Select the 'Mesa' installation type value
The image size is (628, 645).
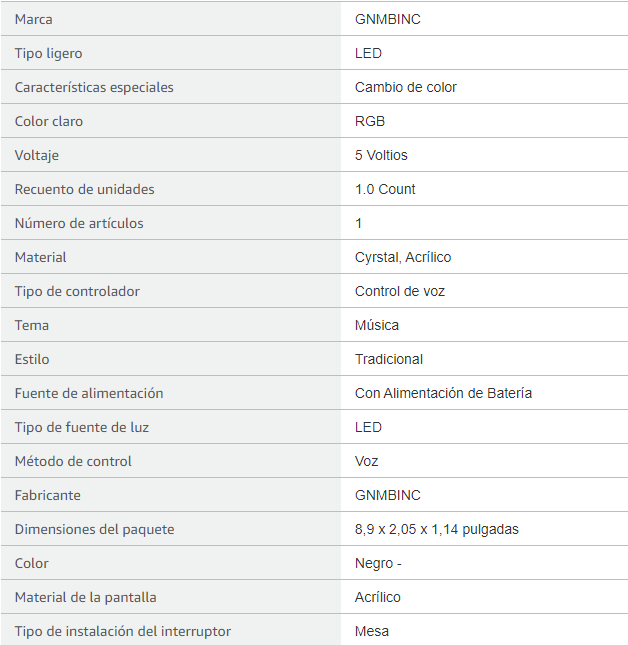pyautogui.click(x=372, y=631)
